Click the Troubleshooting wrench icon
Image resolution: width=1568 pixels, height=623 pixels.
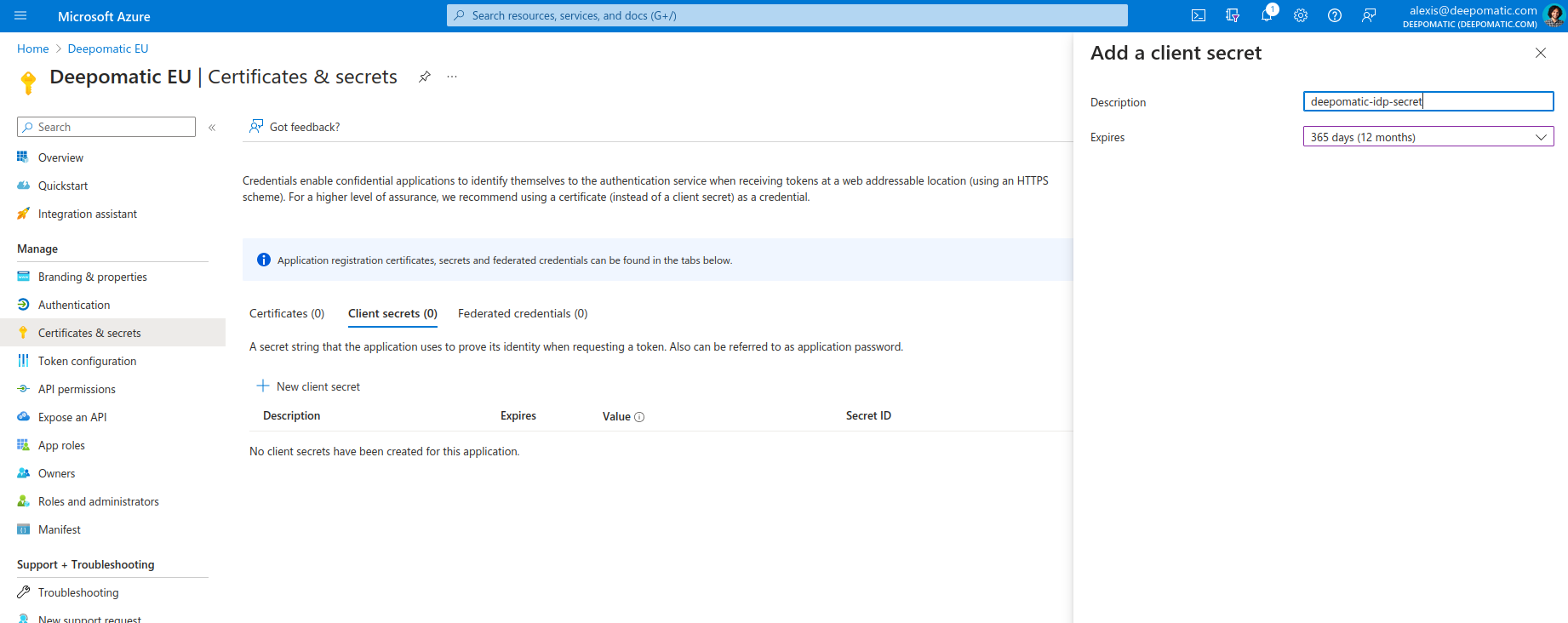point(23,592)
